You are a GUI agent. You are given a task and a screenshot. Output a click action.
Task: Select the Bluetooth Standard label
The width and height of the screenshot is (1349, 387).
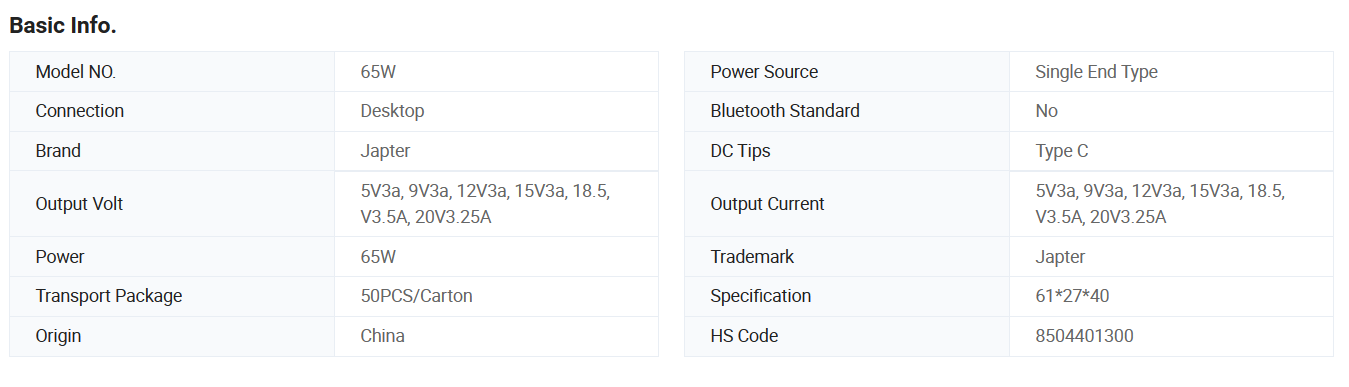pos(785,111)
